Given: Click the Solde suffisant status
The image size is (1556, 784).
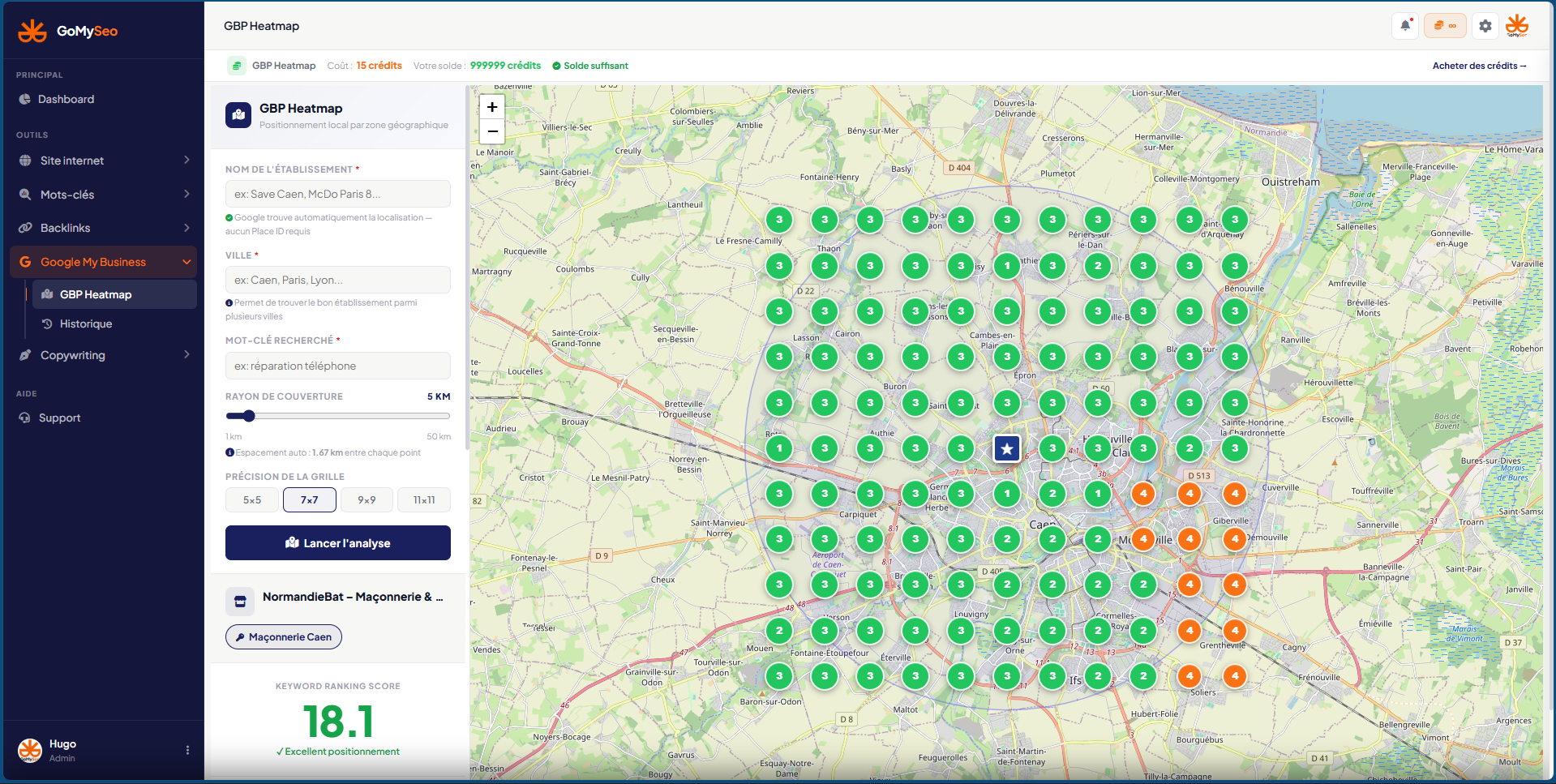Looking at the screenshot, I should point(590,66).
